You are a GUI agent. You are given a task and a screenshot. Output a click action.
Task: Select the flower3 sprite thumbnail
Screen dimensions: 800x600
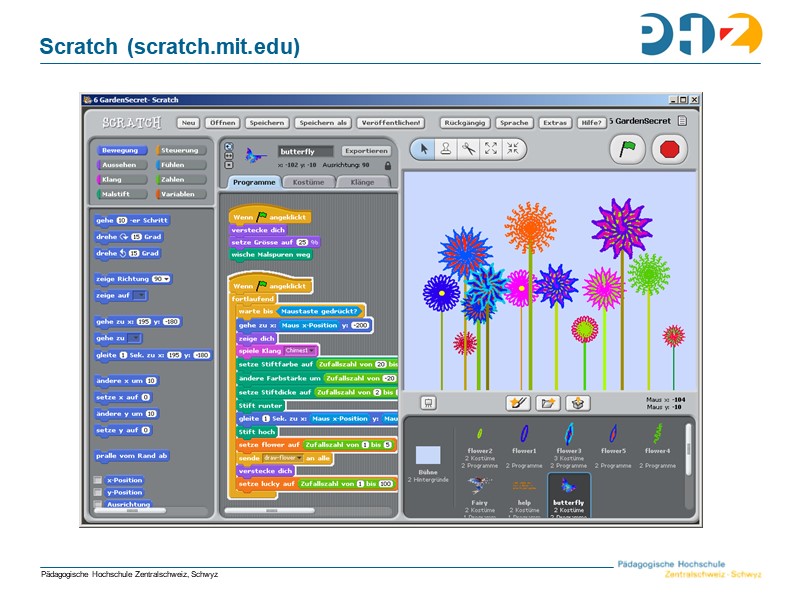click(x=569, y=437)
